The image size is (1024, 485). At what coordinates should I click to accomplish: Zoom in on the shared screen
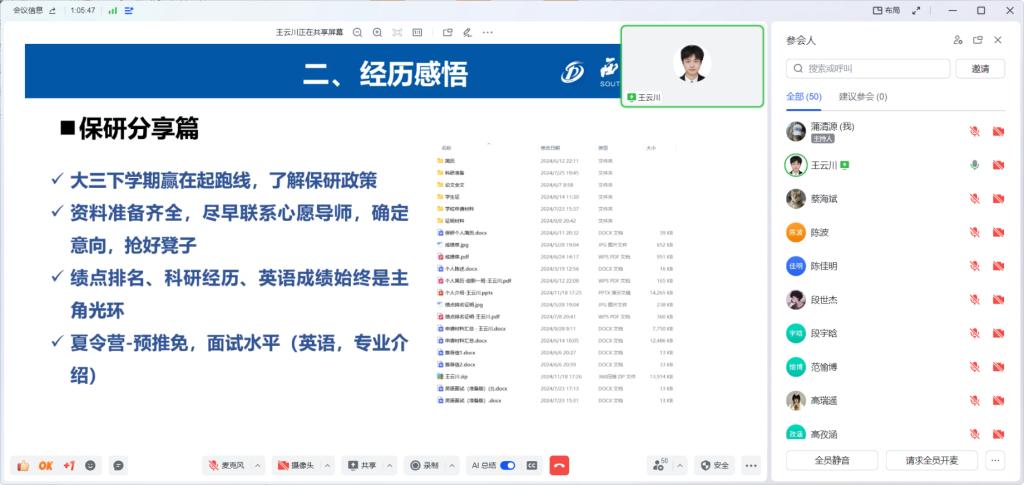[376, 32]
